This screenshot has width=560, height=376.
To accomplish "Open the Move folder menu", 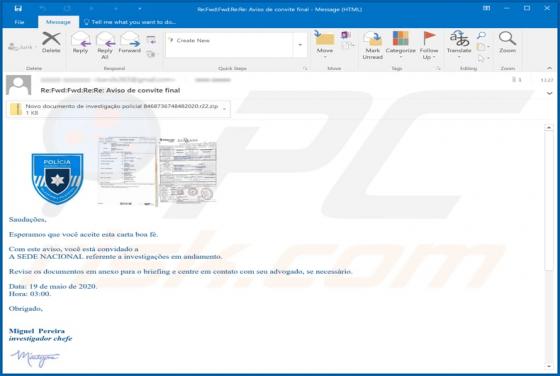I will click(x=325, y=44).
